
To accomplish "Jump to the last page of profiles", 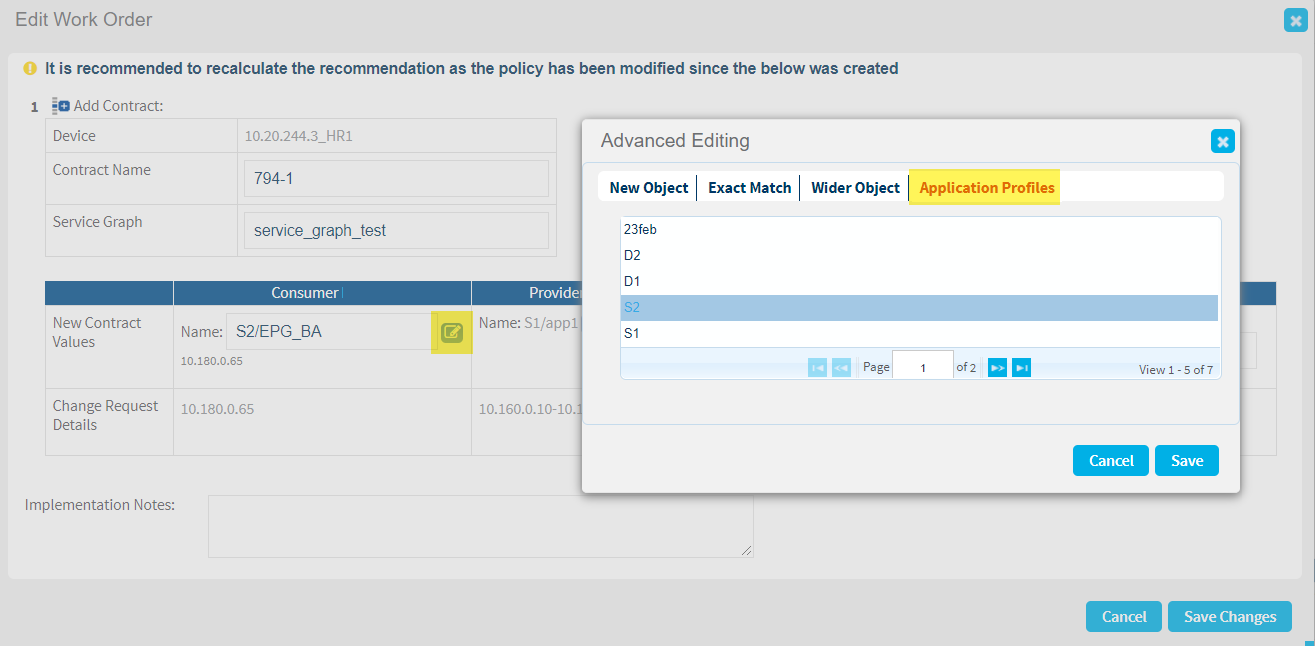I will coord(1021,368).
